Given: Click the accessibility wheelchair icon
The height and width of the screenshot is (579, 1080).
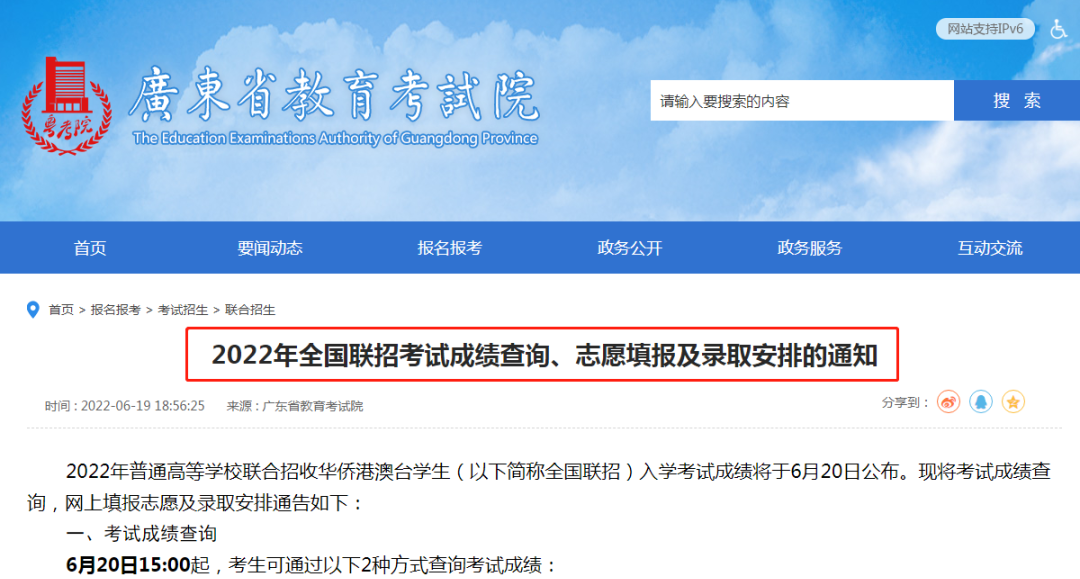Looking at the screenshot, I should point(1059,30).
